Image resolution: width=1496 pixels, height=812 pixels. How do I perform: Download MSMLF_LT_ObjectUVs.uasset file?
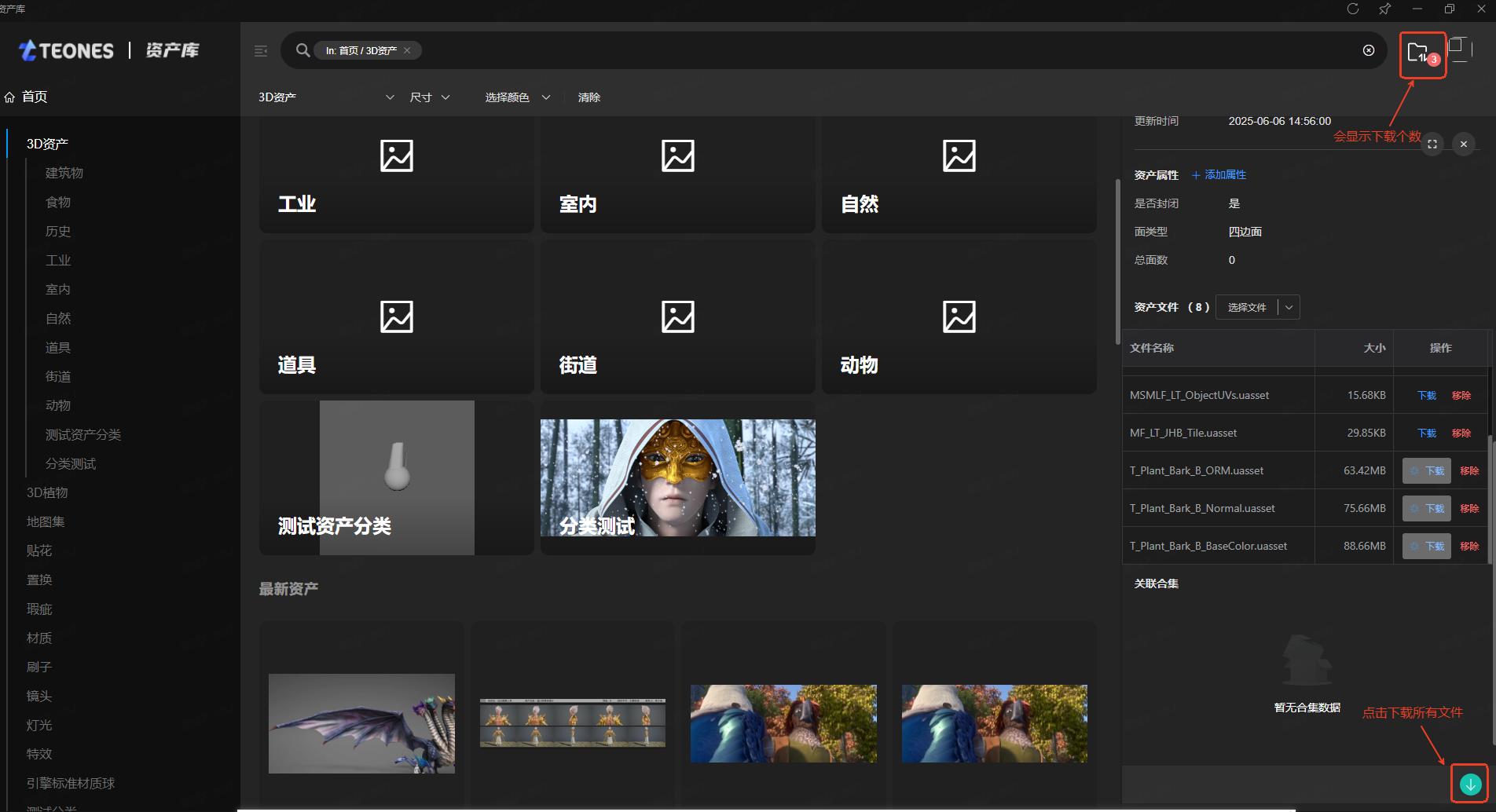pyautogui.click(x=1426, y=395)
